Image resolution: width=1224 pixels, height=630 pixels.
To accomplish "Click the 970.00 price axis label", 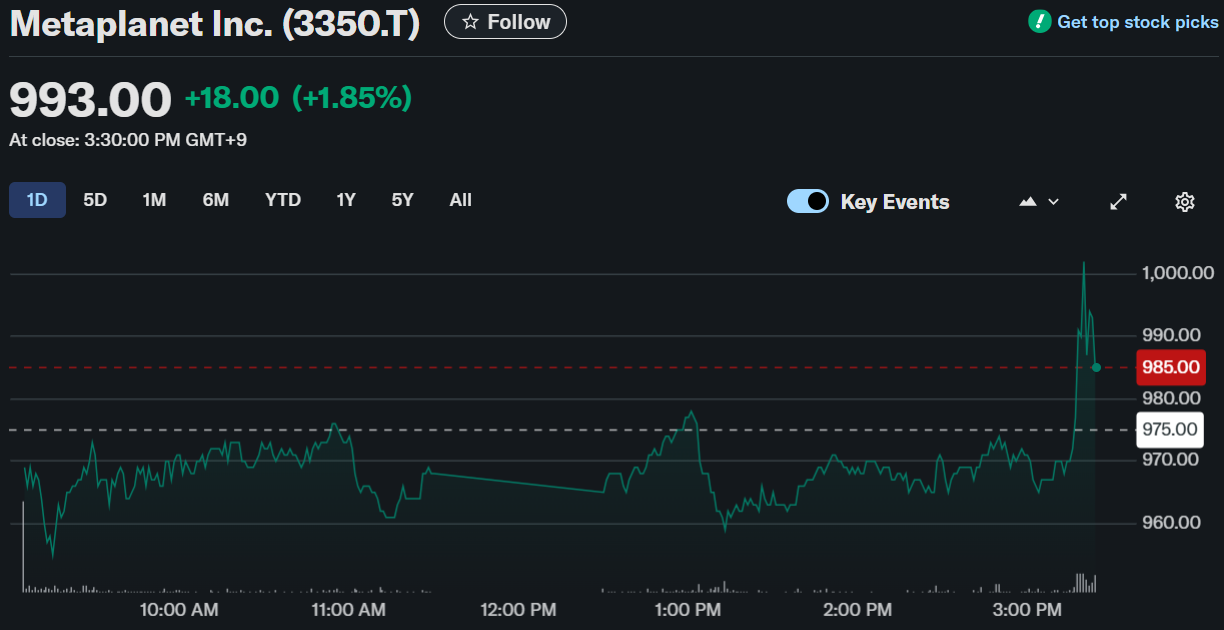I will point(1170,460).
